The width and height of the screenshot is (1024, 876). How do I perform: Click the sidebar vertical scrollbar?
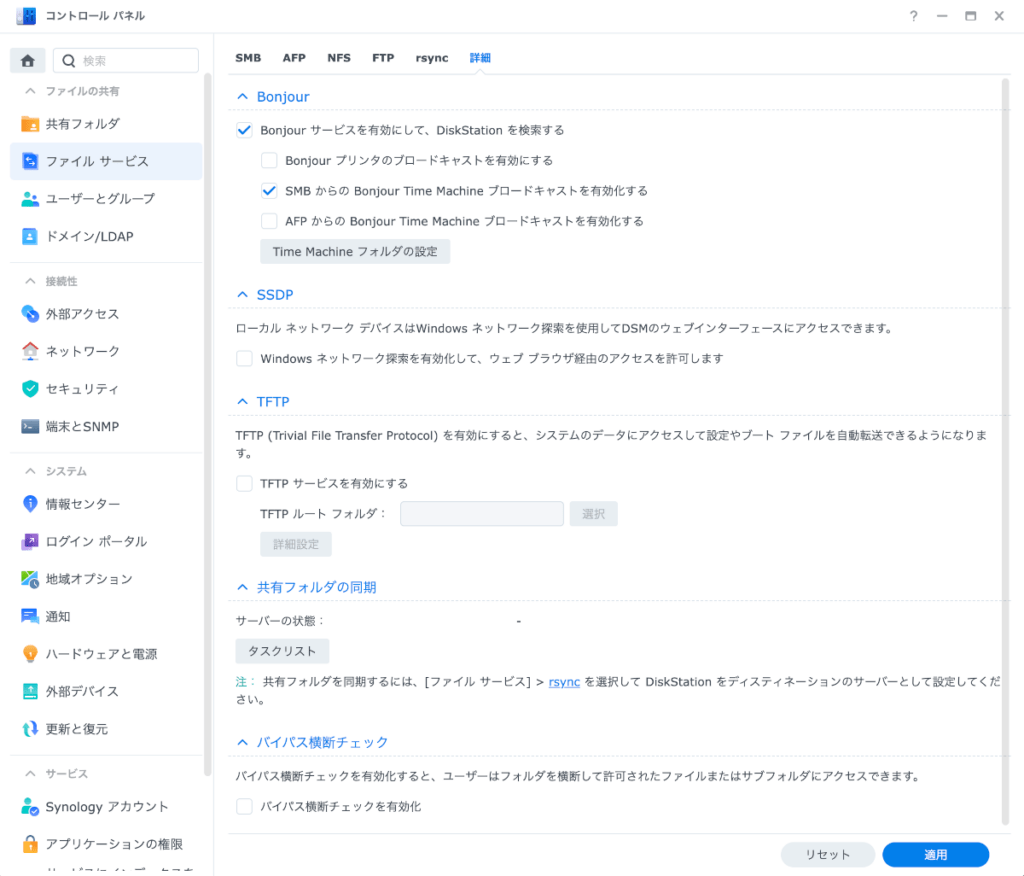[x=208, y=425]
